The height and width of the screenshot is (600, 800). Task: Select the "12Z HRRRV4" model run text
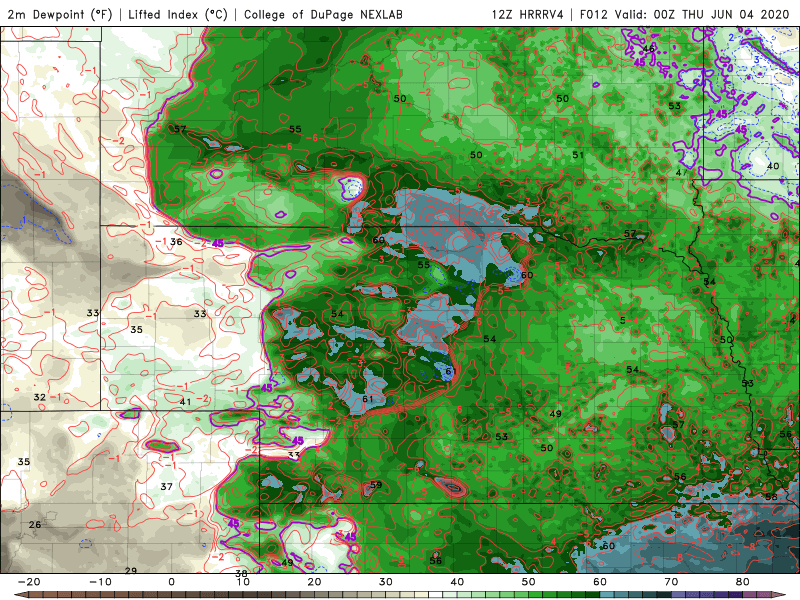pos(528,14)
